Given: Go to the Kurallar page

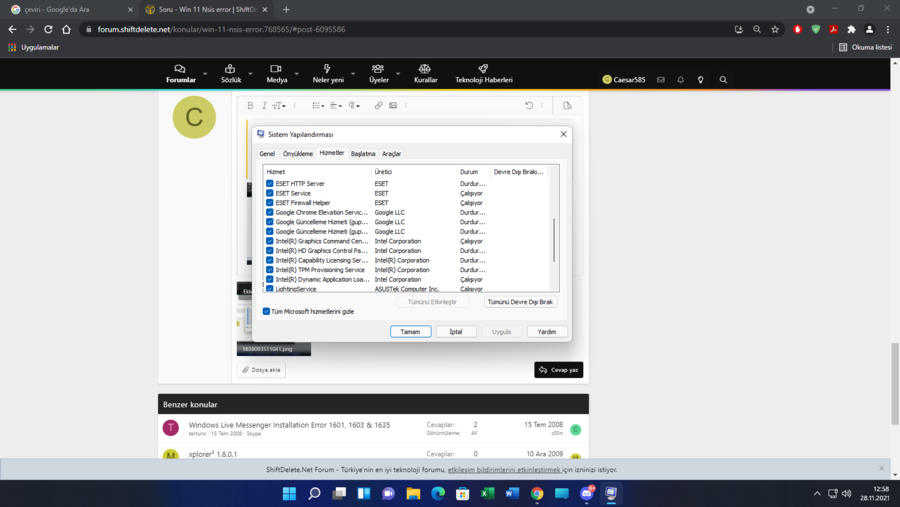Looking at the screenshot, I should (425, 73).
